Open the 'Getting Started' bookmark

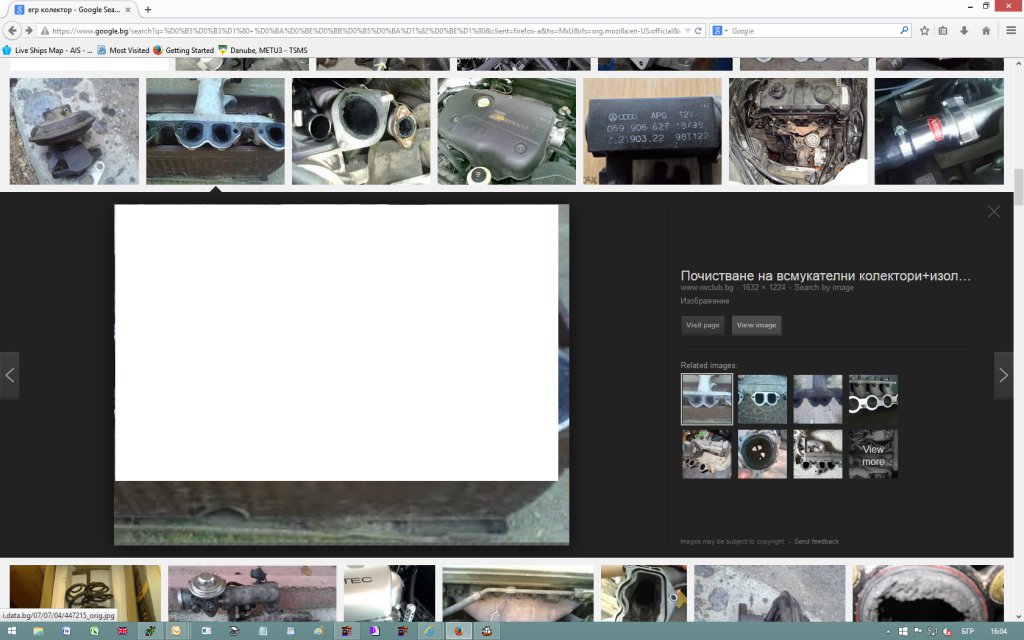tap(184, 50)
